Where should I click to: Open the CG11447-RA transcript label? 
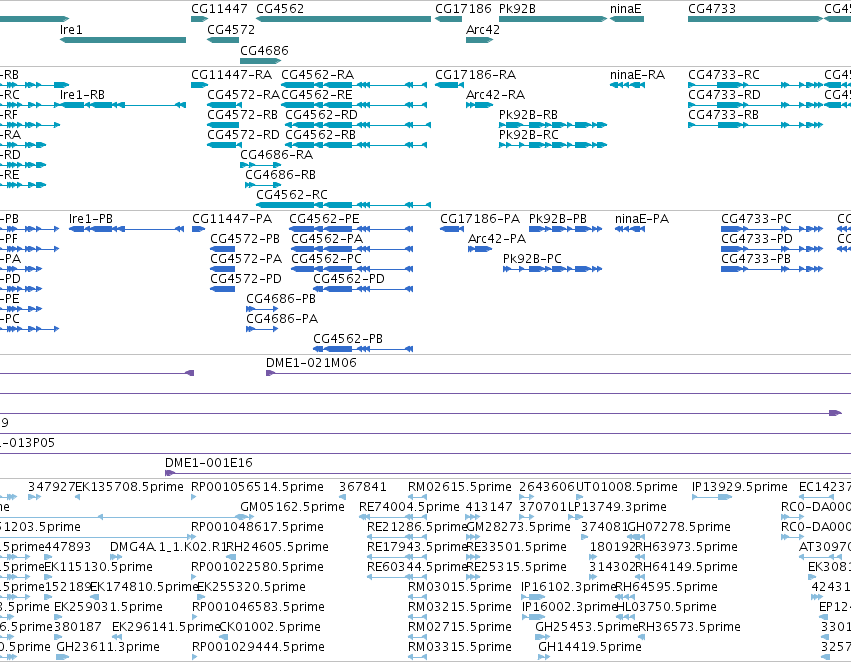[232, 74]
